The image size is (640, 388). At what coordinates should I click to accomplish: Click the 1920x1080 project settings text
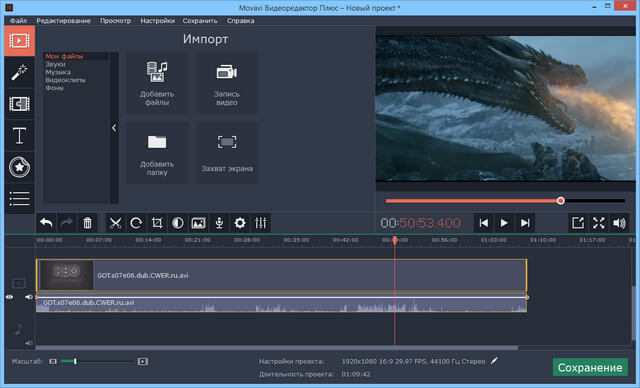point(413,361)
